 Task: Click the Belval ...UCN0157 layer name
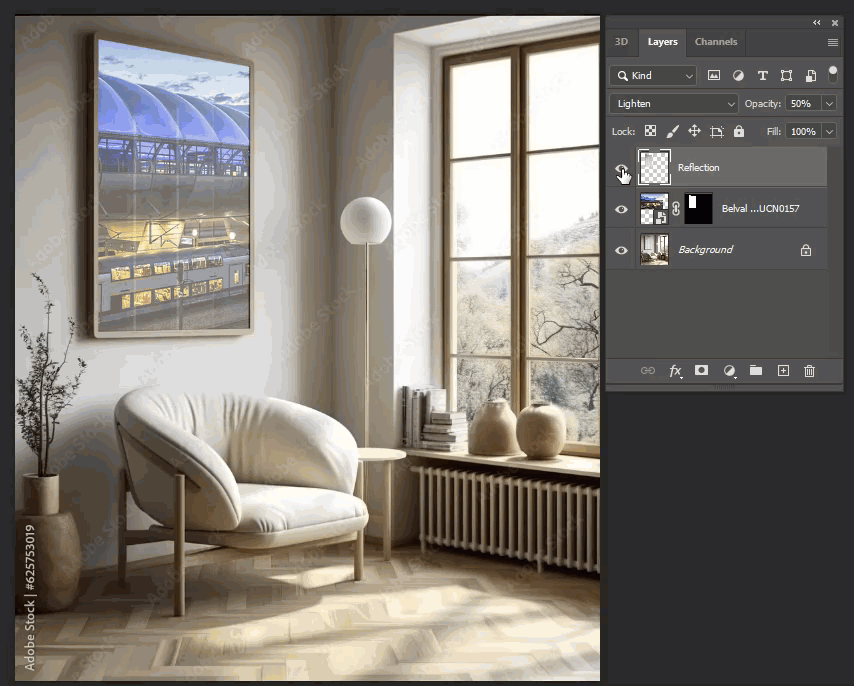760,209
